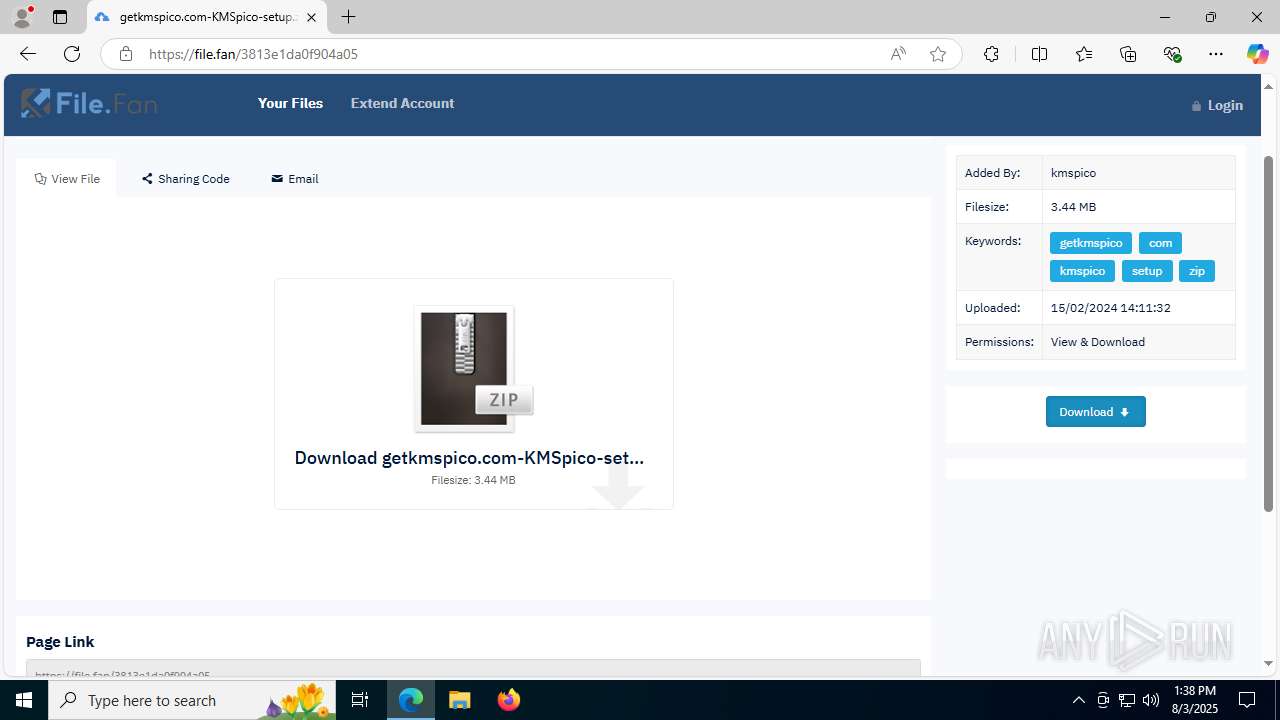Toggle Split screen icon
This screenshot has height=720, width=1280.
click(1039, 54)
